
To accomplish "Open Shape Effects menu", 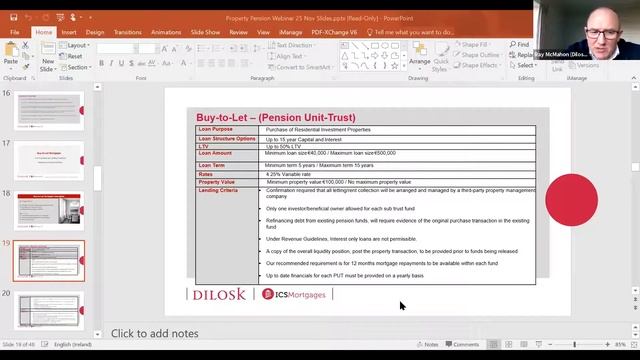I will pos(477,65).
